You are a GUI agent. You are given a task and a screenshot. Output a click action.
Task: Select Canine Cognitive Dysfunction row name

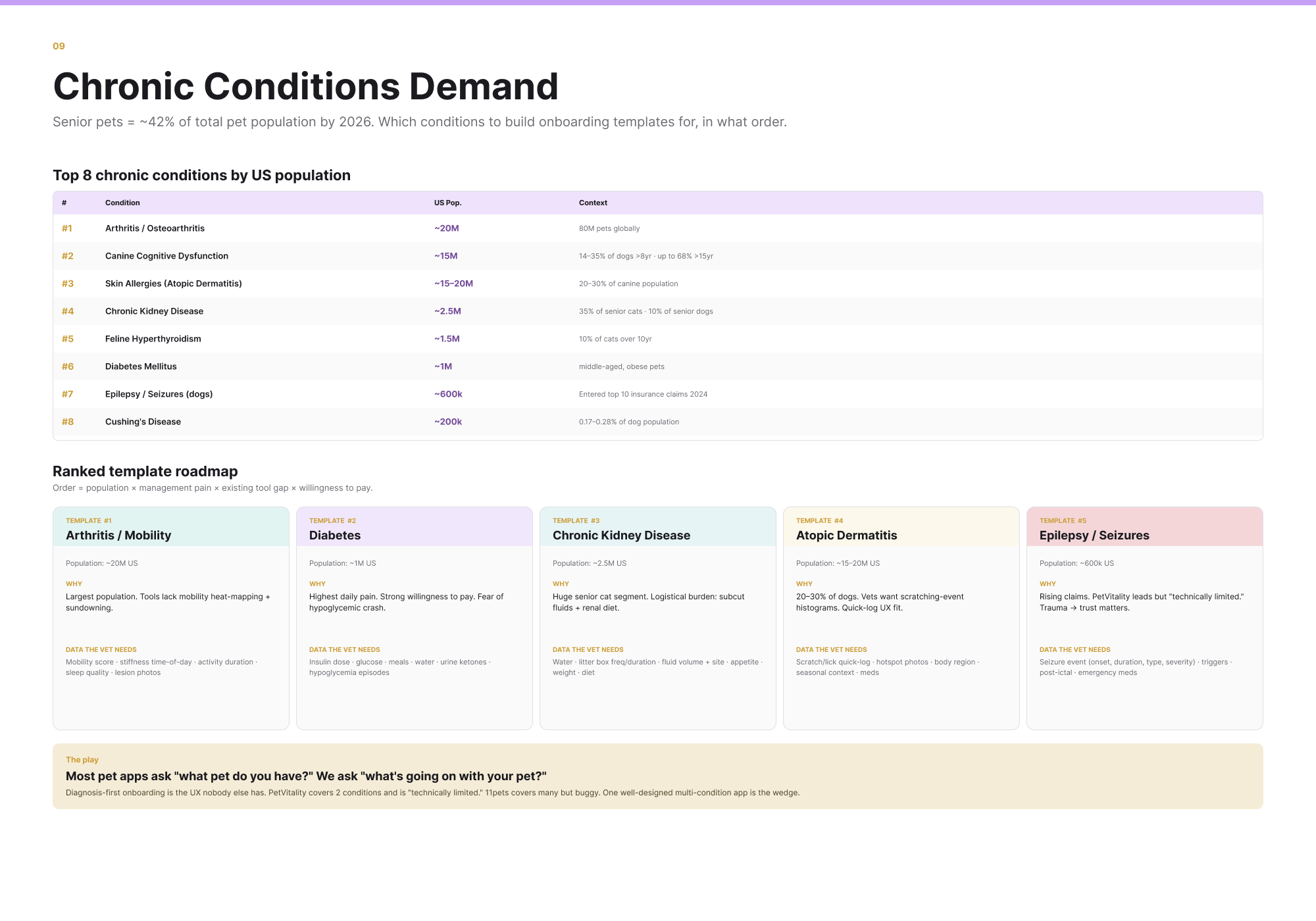coord(166,256)
